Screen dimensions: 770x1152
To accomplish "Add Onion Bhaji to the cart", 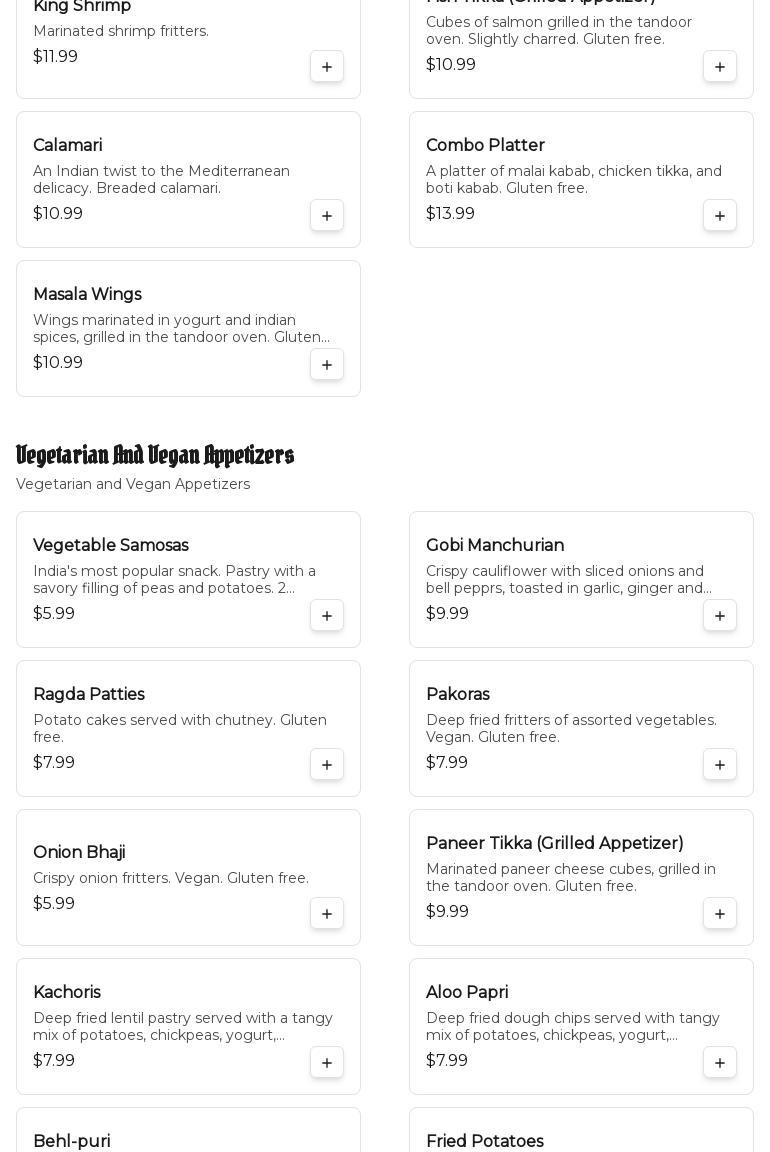I will point(327,914).
